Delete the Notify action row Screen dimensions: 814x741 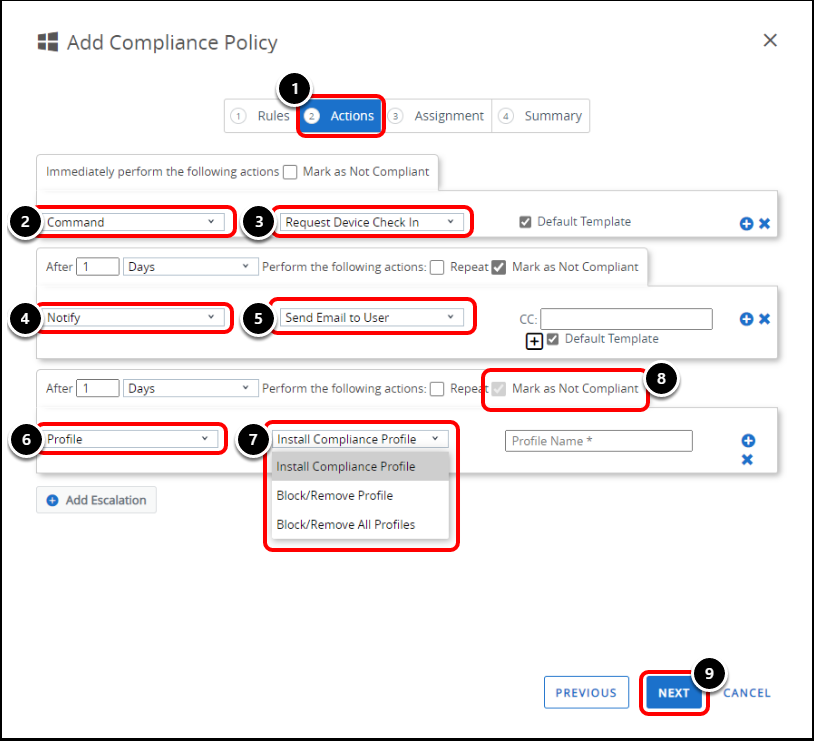[764, 319]
